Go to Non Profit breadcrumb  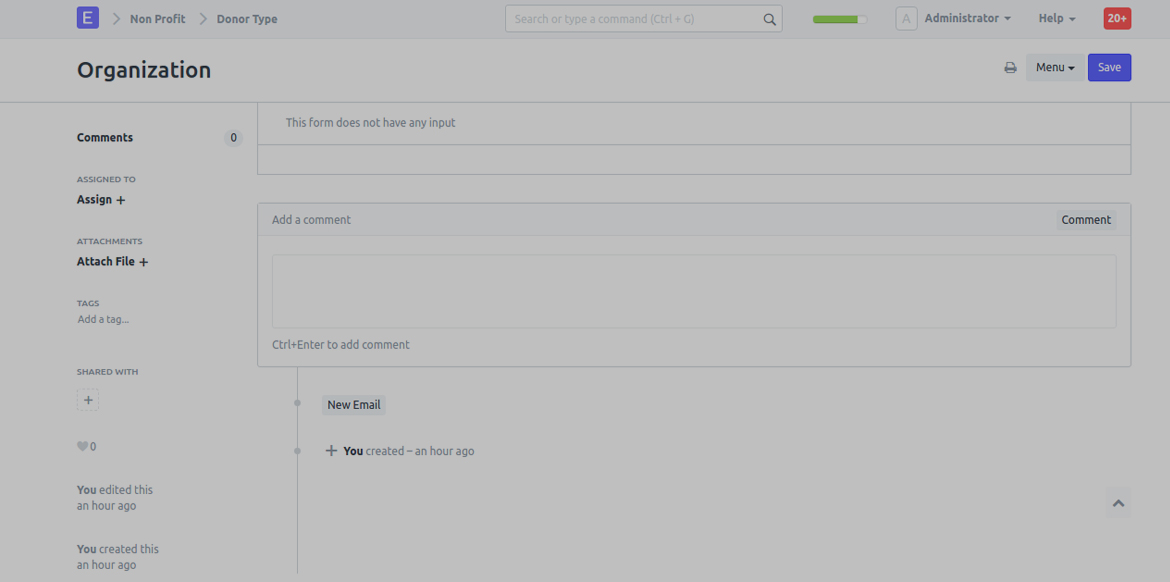point(157,19)
